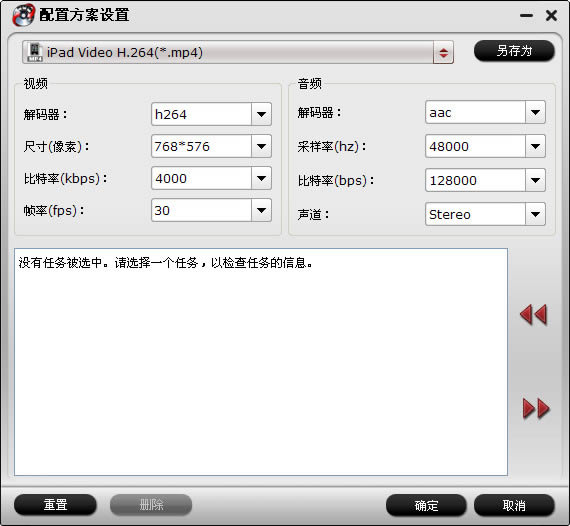Expand the audio bitrate 128000 dropdown

535,180
